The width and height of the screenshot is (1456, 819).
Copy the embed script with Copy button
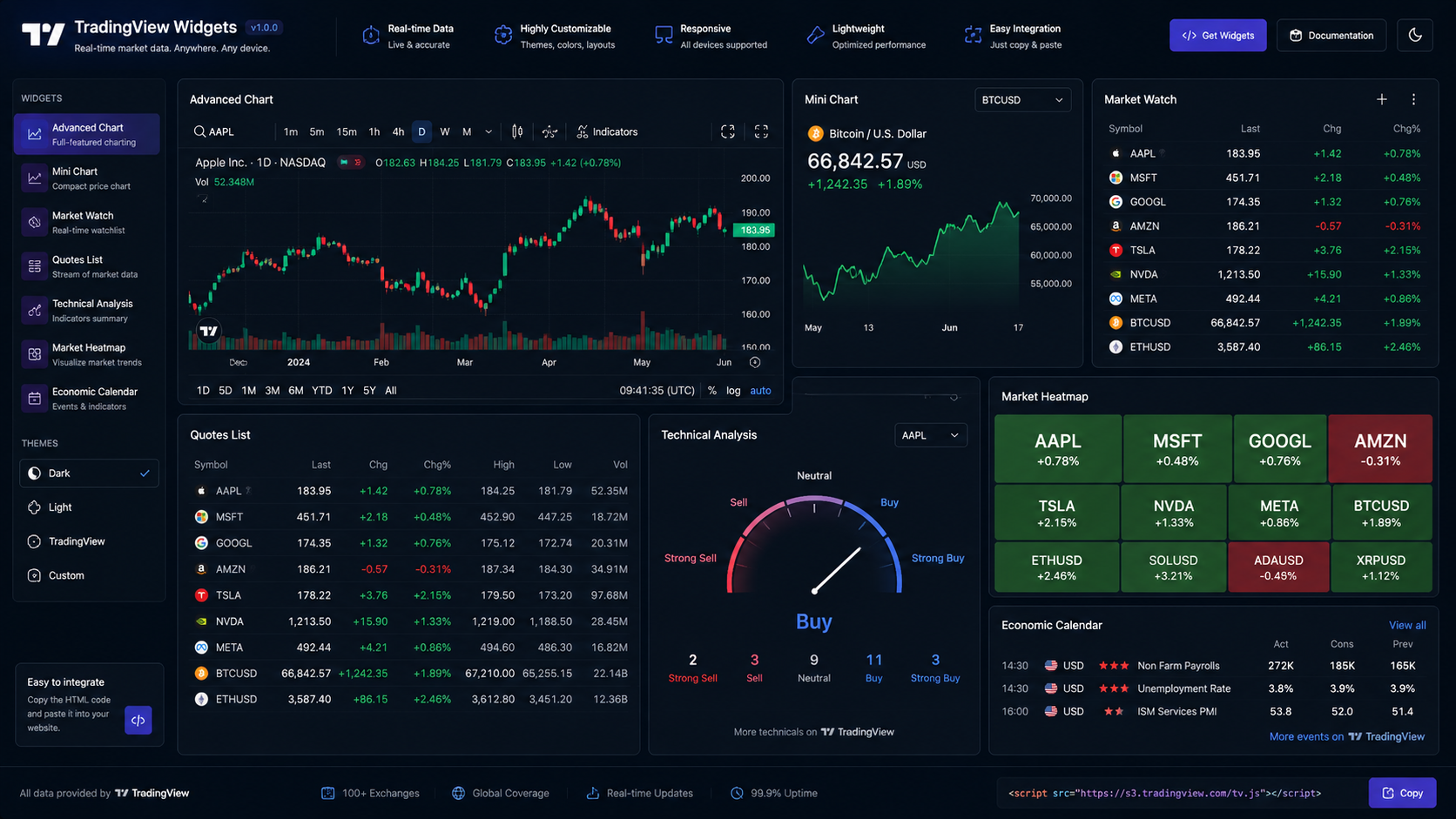(1402, 793)
